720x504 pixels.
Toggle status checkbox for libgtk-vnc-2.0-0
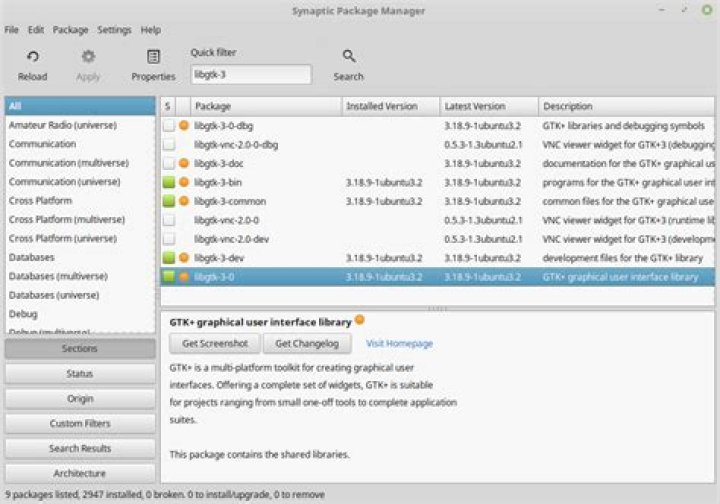pos(169,220)
